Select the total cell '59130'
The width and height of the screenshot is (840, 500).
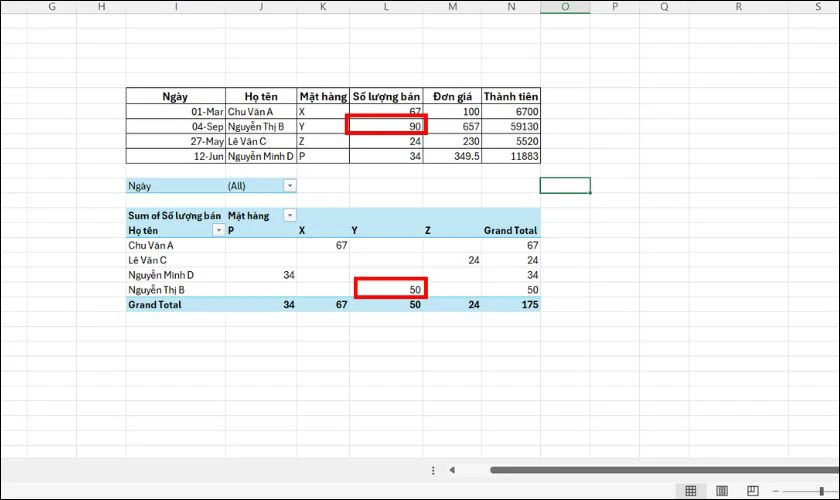coord(511,126)
